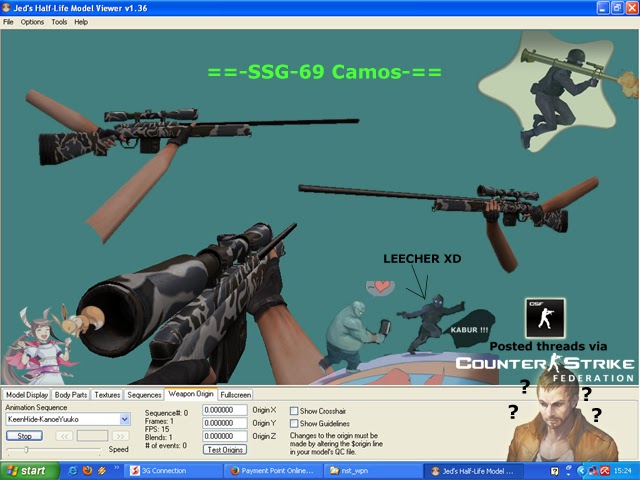Switch to the Sequences tab
The height and width of the screenshot is (480, 640).
click(144, 395)
